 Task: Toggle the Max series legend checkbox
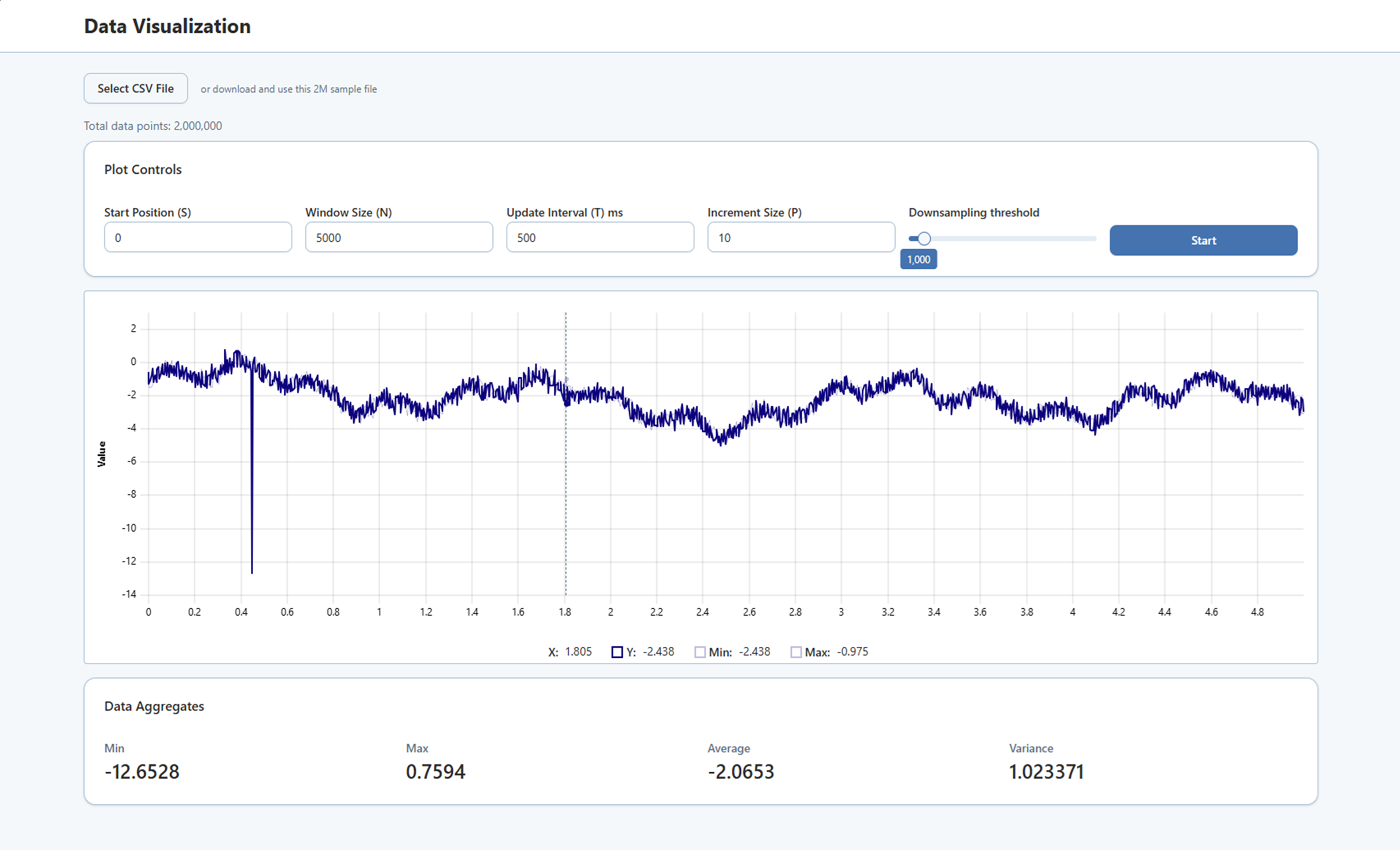point(795,652)
